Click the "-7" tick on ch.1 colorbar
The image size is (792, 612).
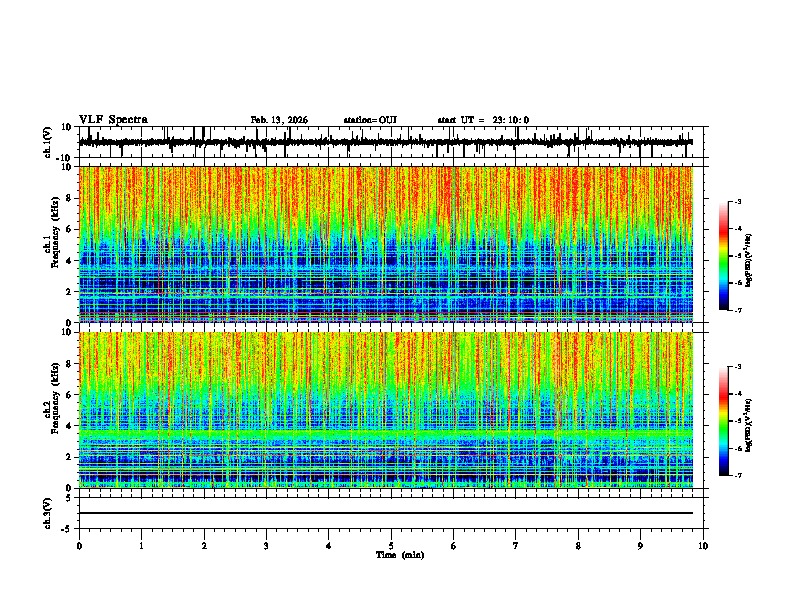click(737, 310)
